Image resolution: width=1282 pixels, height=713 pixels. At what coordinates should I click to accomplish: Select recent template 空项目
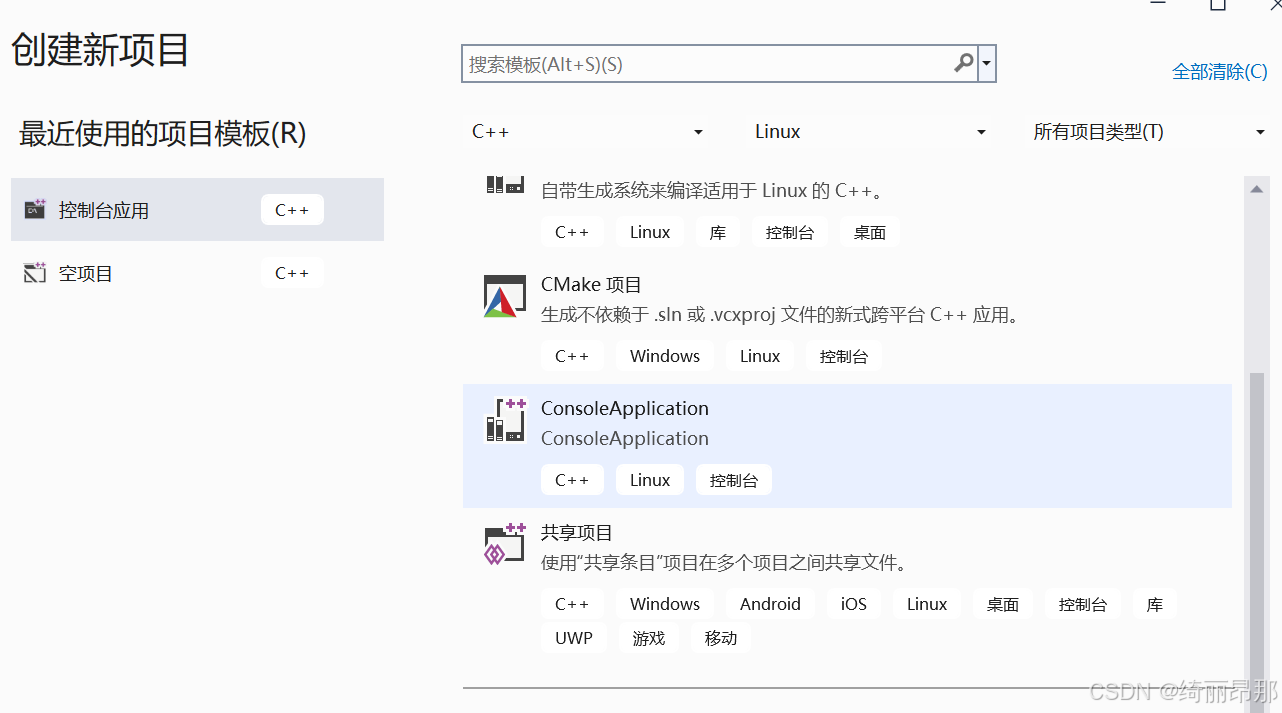197,273
